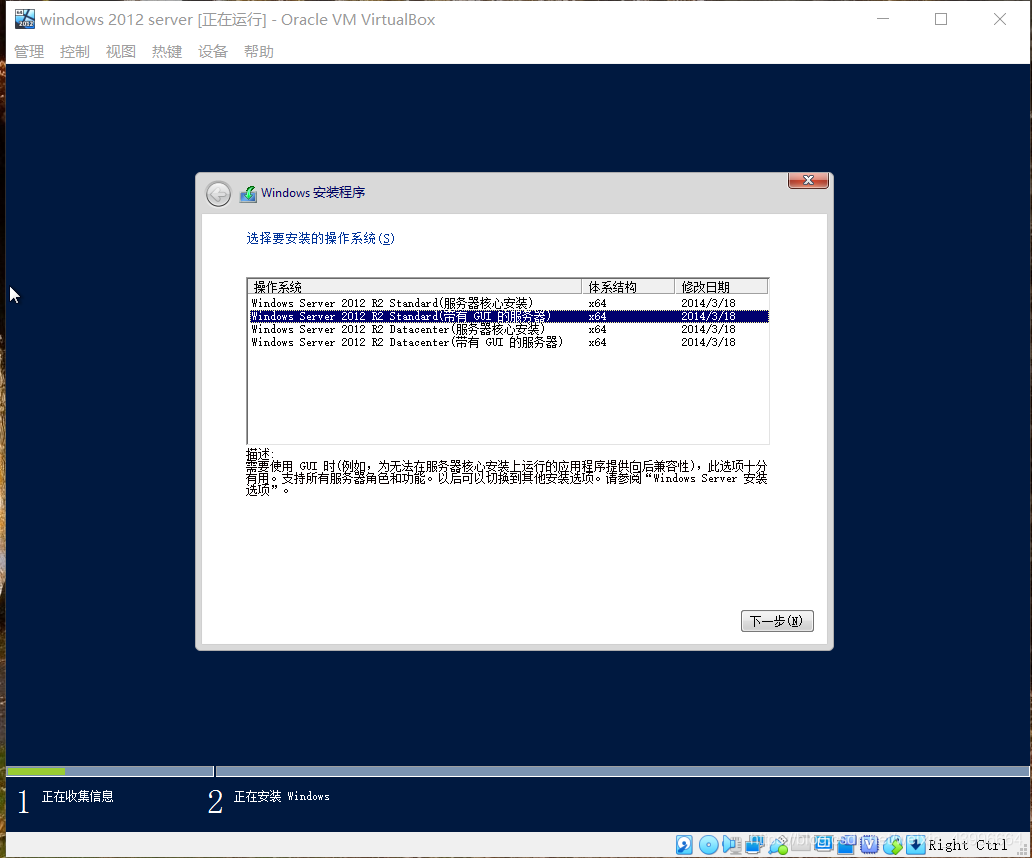Open the 帮助 menu

[259, 51]
